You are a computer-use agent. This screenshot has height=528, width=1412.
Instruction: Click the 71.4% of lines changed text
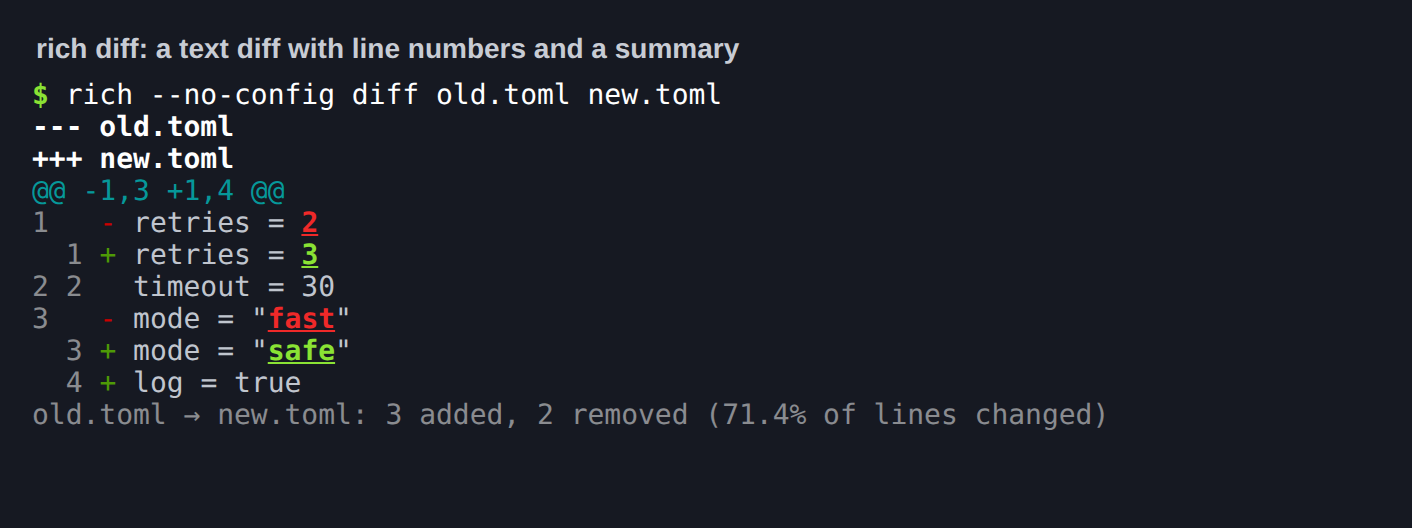pyautogui.click(x=907, y=415)
